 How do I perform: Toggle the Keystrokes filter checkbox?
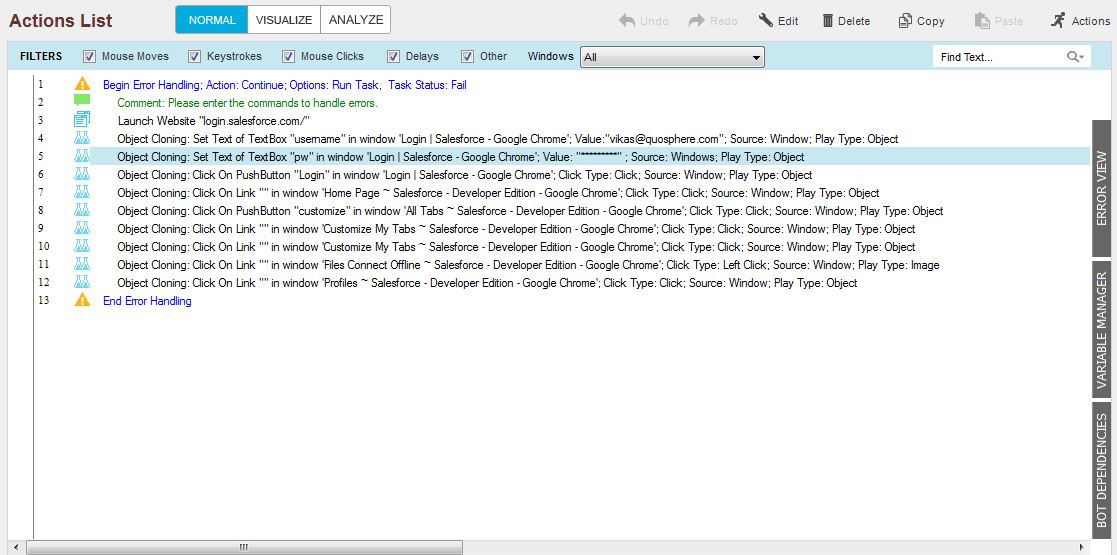click(x=194, y=57)
